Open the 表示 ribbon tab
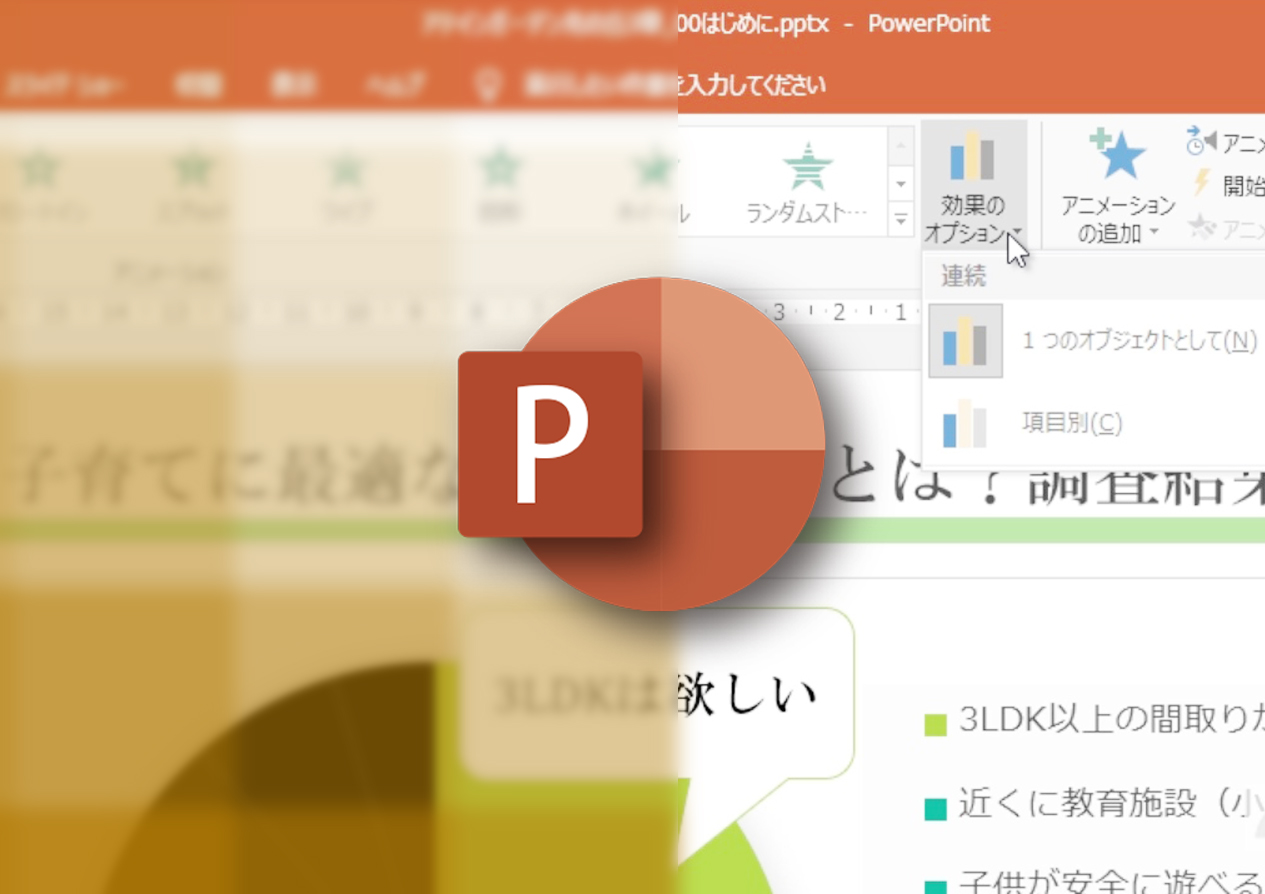 (293, 85)
